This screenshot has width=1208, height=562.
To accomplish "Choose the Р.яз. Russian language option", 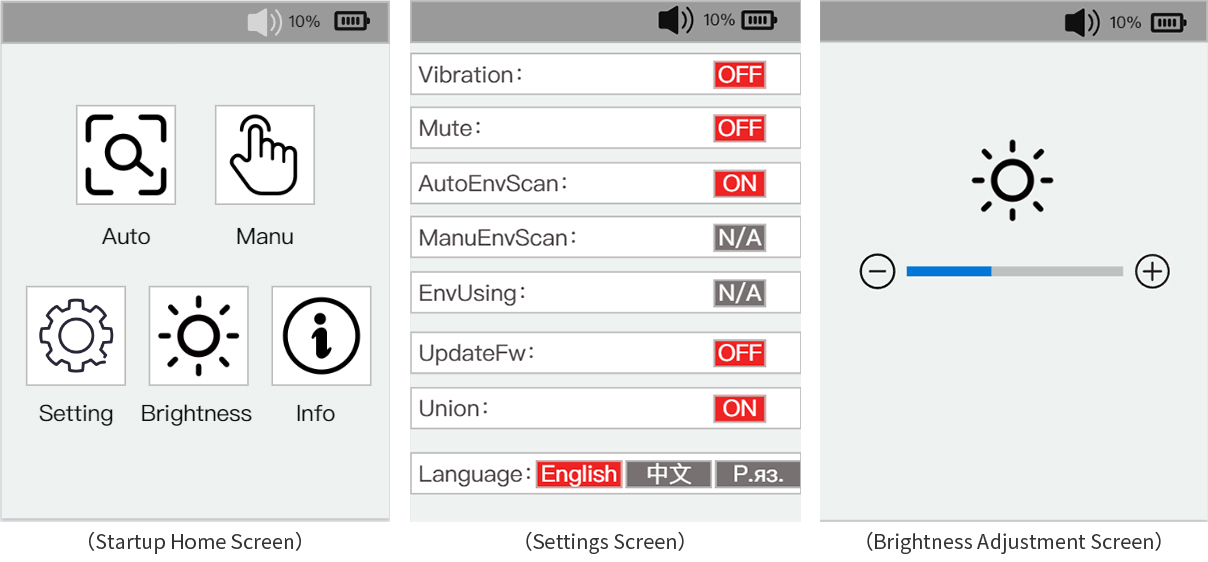I will pos(758,474).
